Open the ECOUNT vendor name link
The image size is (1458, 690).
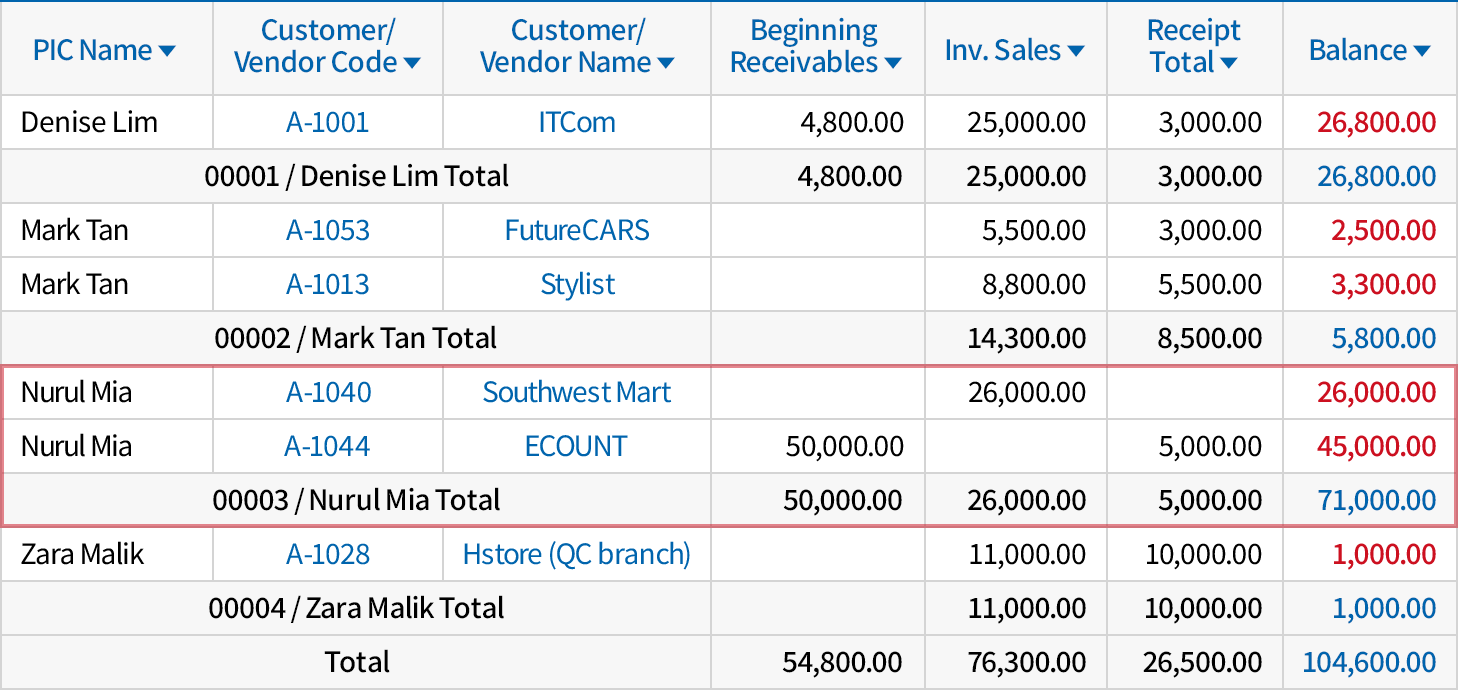pos(577,447)
